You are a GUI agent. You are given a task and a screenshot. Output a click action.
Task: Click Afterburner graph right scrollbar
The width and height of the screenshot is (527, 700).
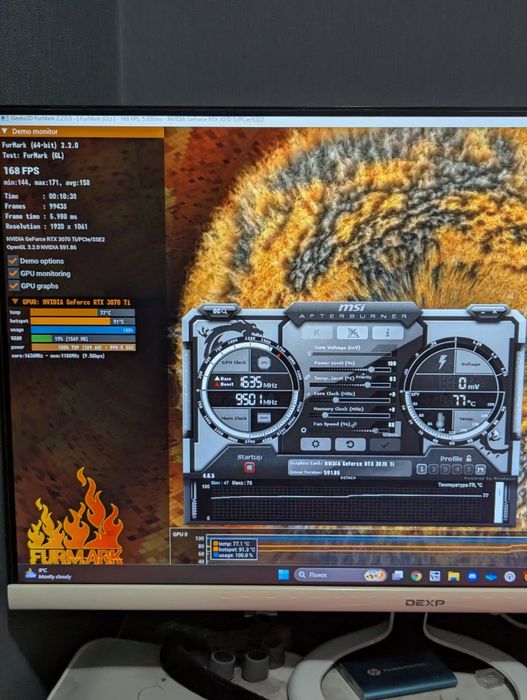[x=499, y=502]
